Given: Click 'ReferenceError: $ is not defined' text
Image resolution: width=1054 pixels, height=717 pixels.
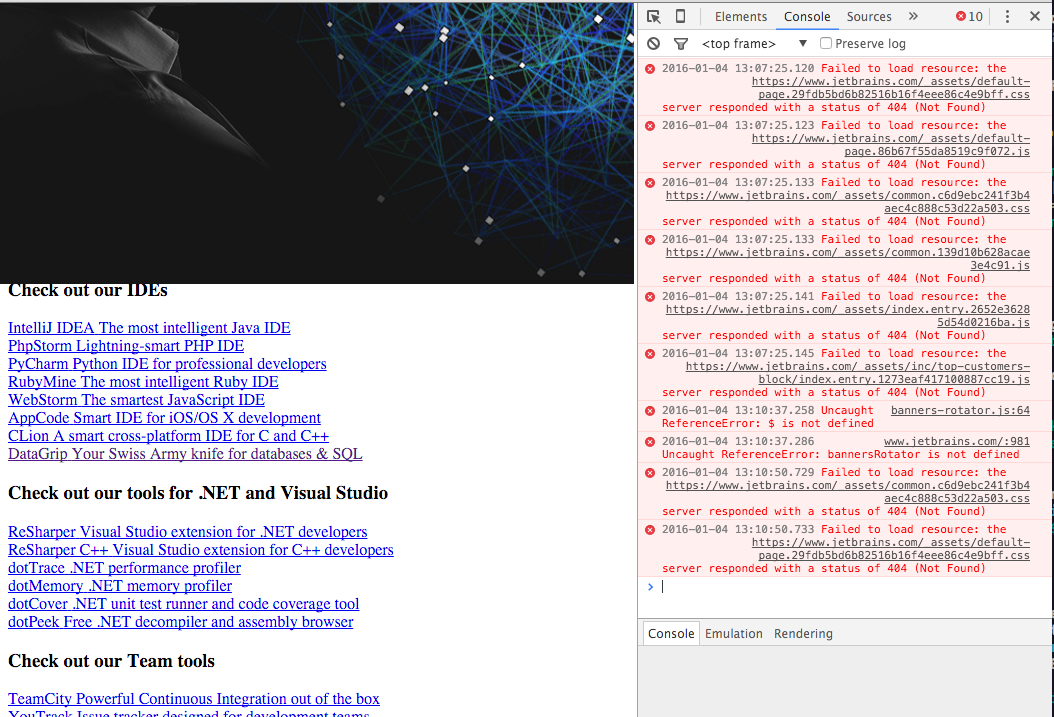Looking at the screenshot, I should click(x=768, y=423).
